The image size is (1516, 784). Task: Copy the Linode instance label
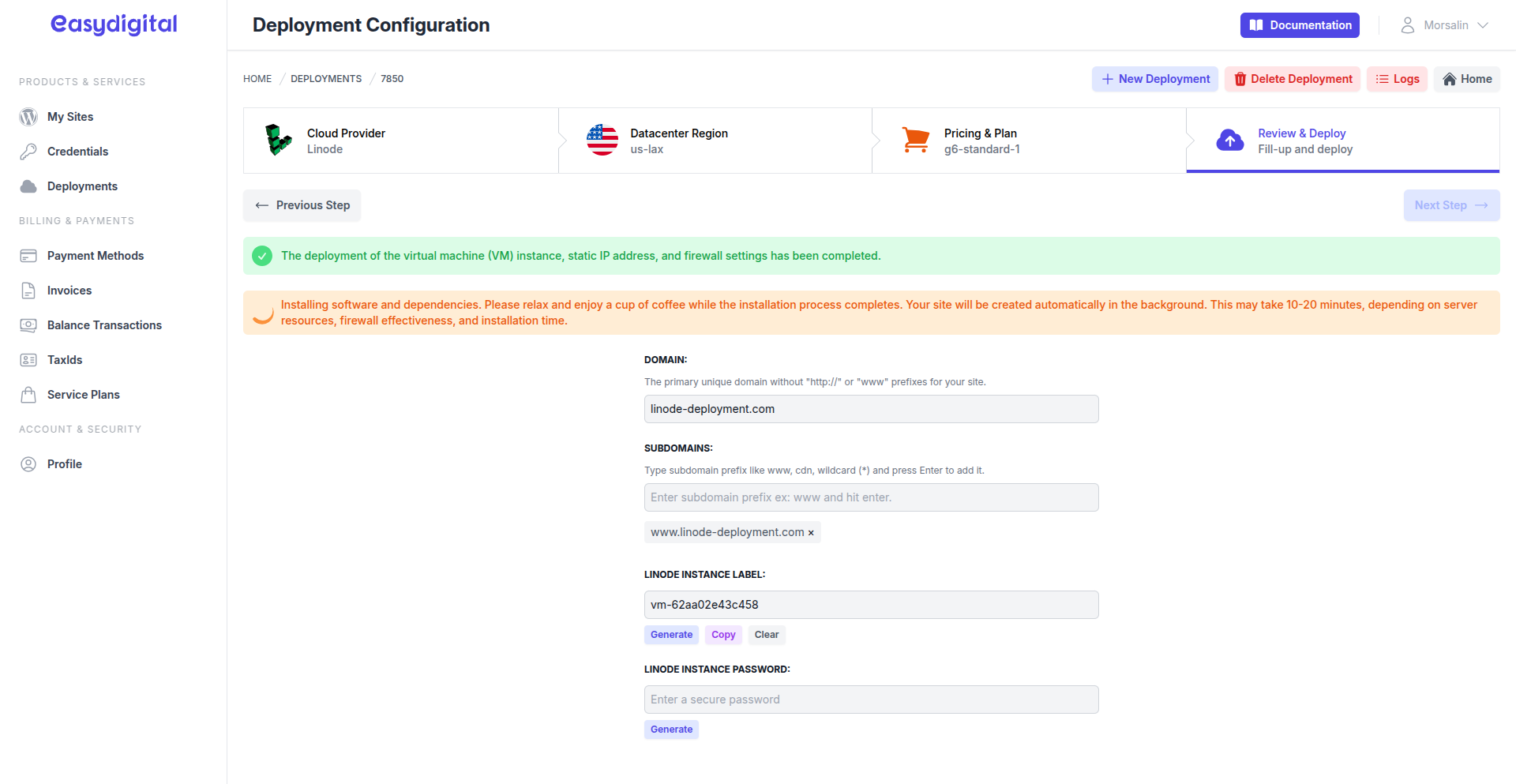tap(722, 634)
